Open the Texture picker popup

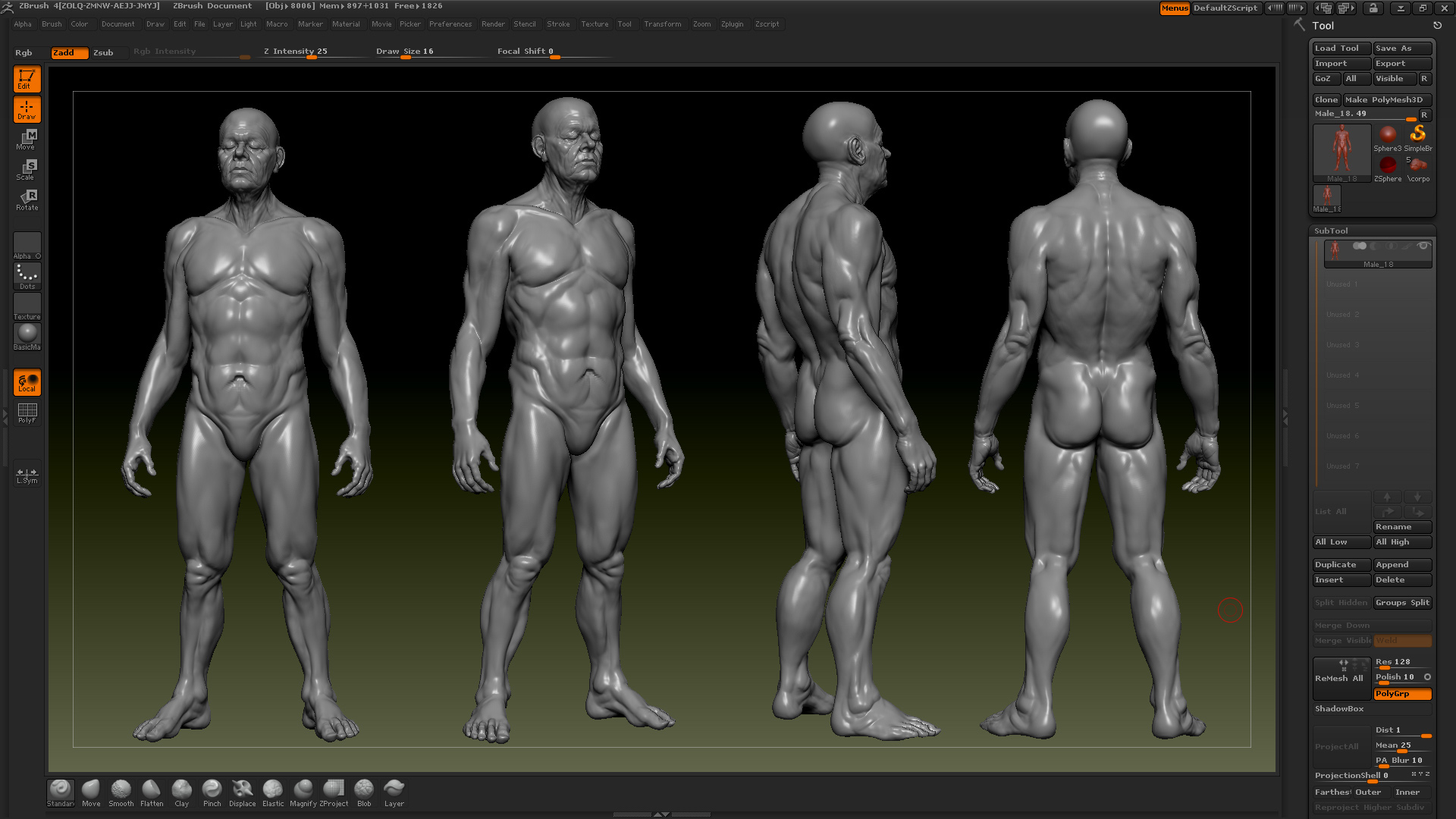[x=27, y=306]
